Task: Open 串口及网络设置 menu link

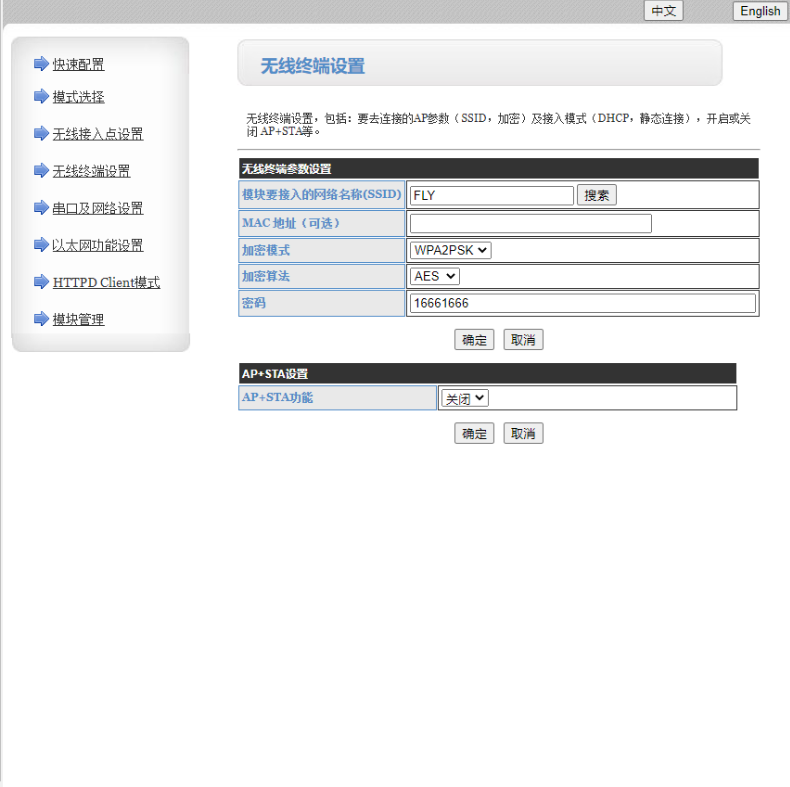Action: pyautogui.click(x=98, y=208)
